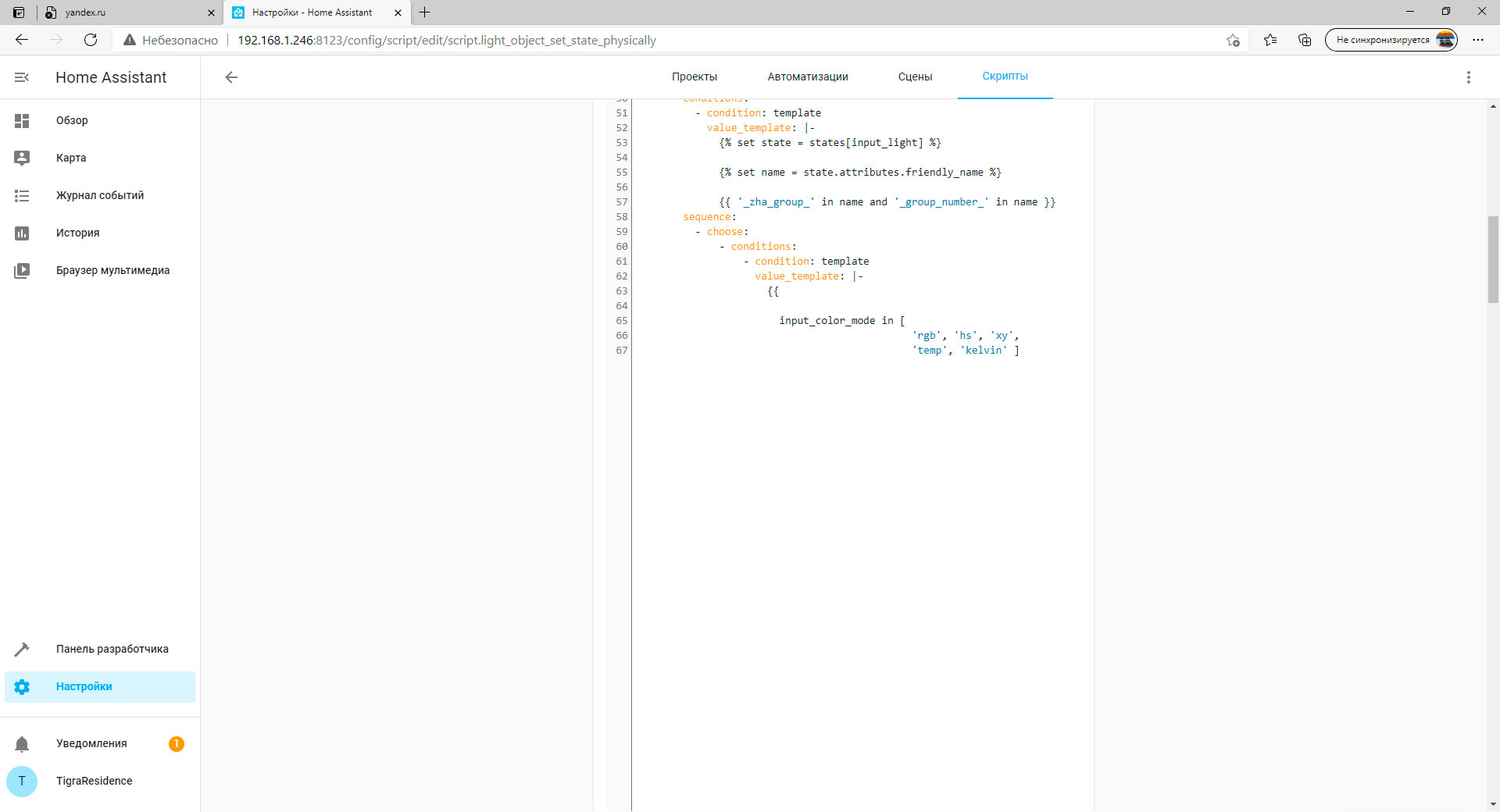The height and width of the screenshot is (812, 1500).
Task: Click the Настройки gear icon
Action: (22, 687)
